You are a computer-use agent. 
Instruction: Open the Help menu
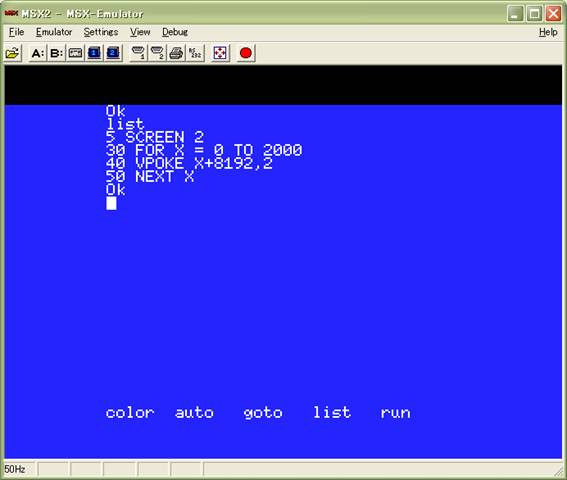[x=548, y=32]
